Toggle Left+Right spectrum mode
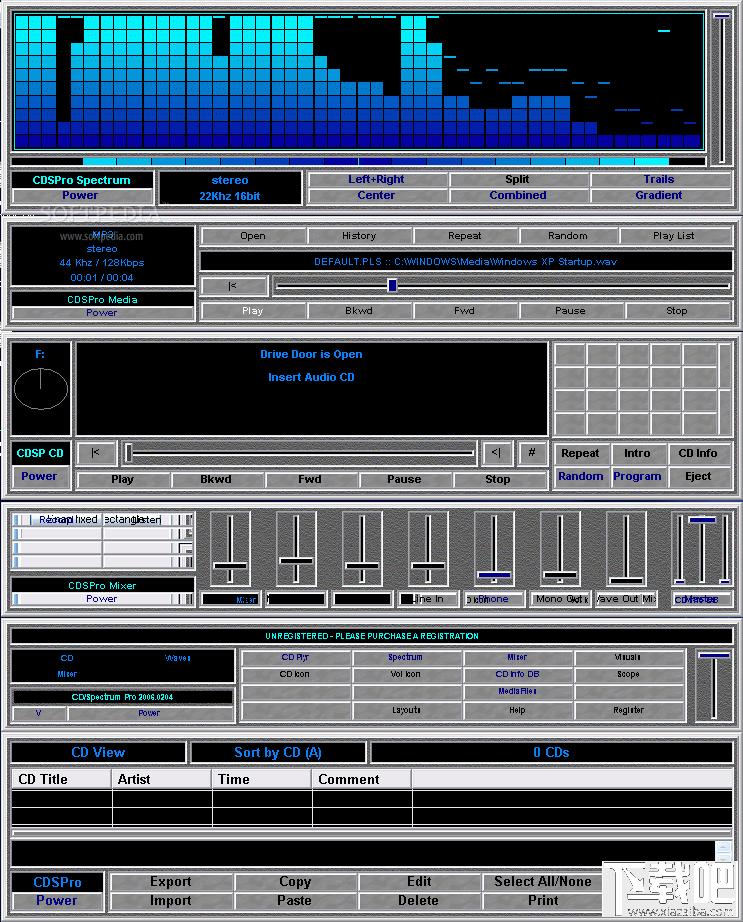 pyautogui.click(x=376, y=179)
